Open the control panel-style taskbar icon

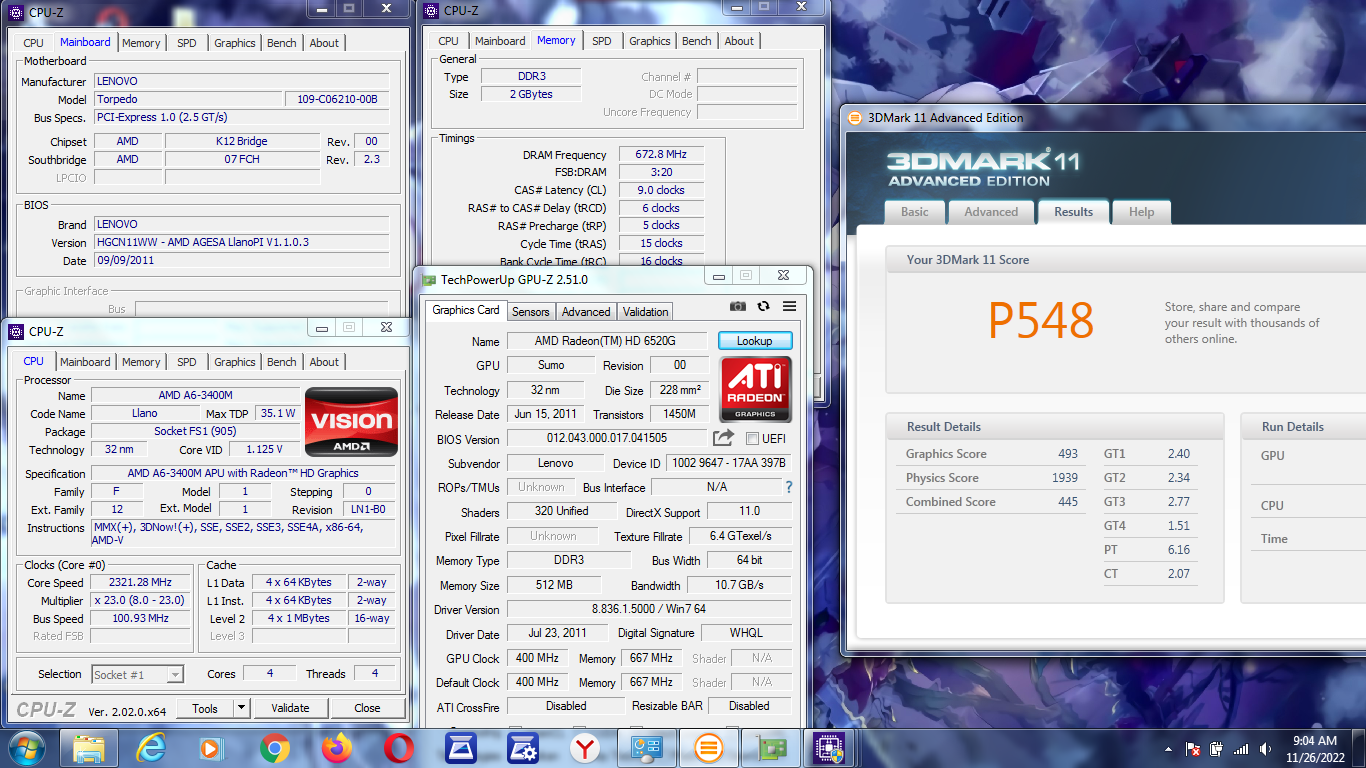(647, 748)
